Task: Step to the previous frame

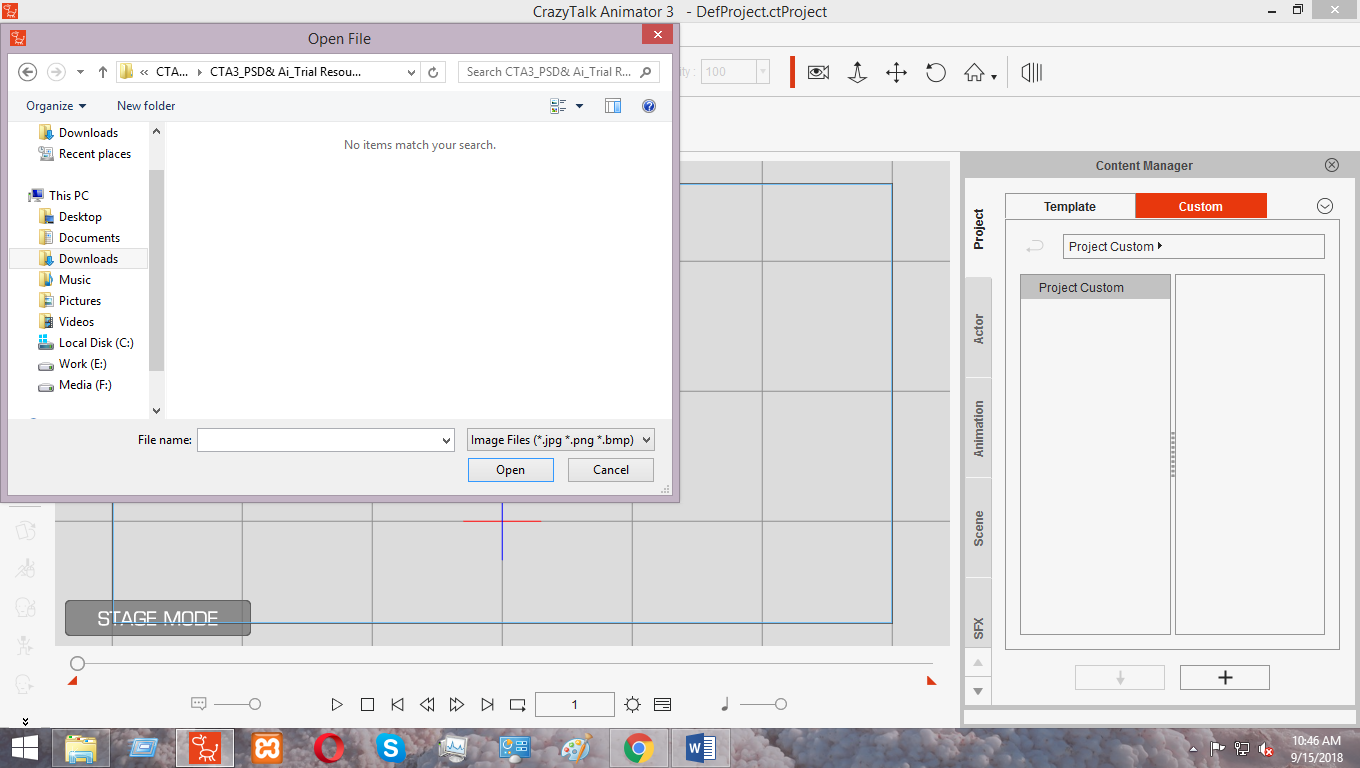Action: click(x=427, y=705)
